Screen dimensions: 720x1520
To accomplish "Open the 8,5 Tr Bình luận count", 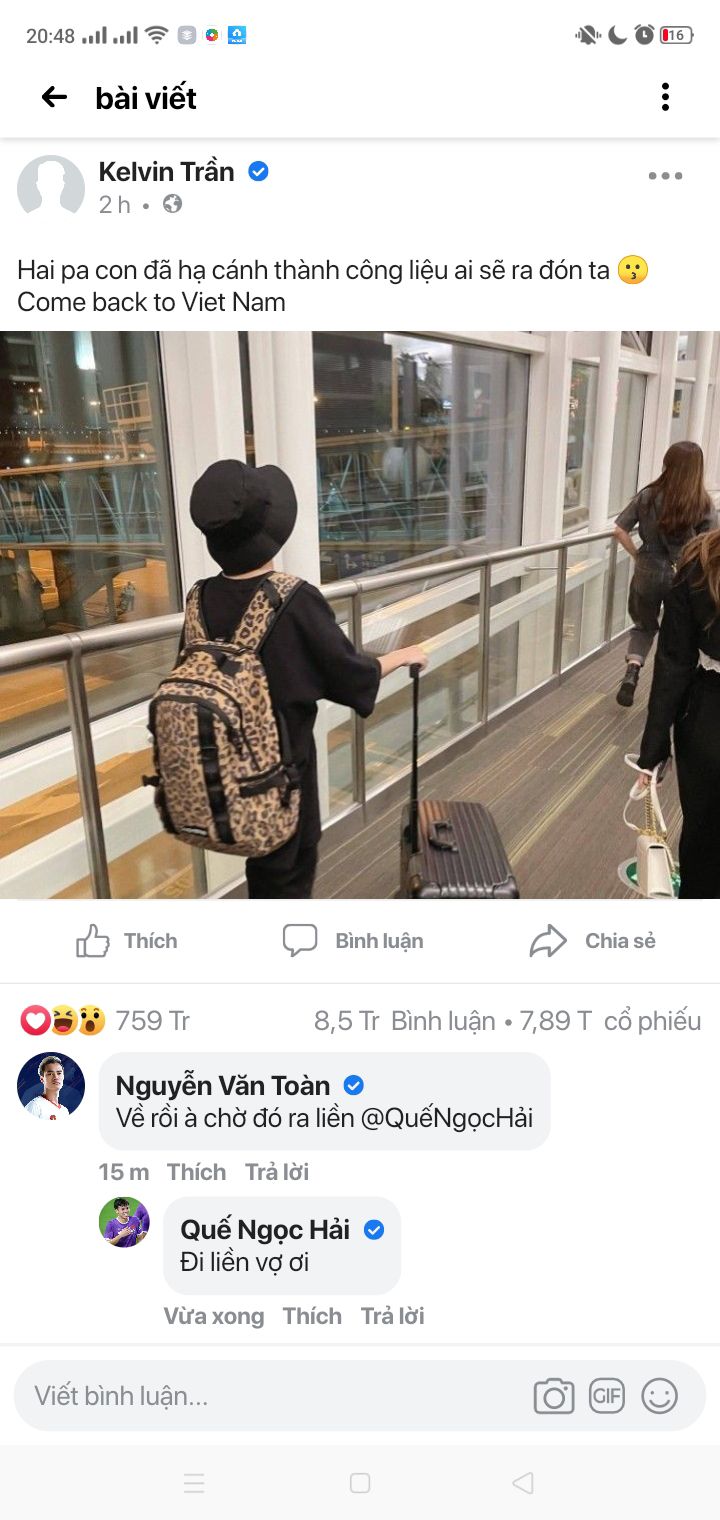I will (405, 1021).
